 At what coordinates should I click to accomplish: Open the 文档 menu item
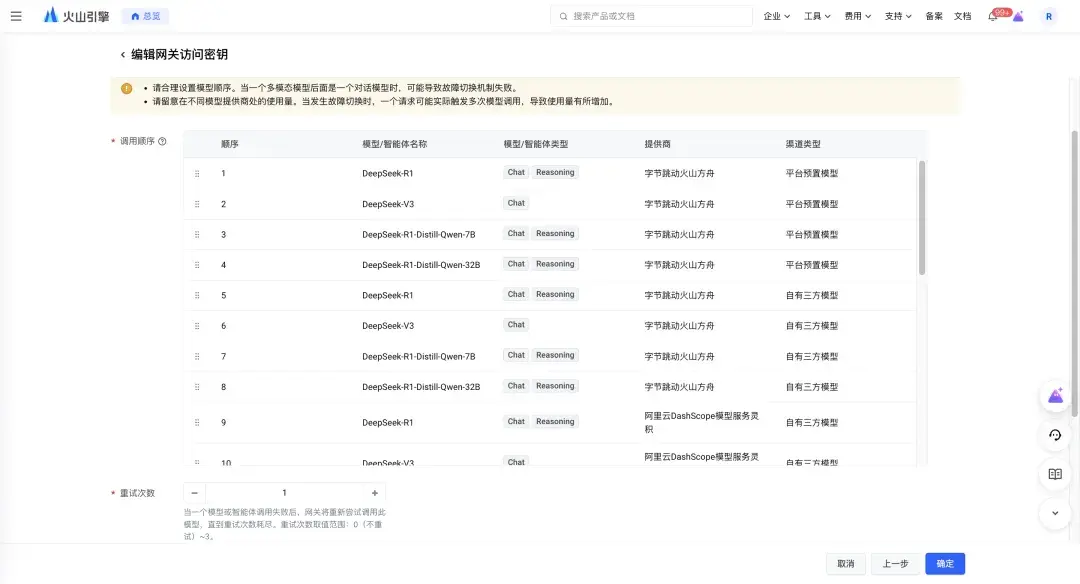tap(962, 16)
